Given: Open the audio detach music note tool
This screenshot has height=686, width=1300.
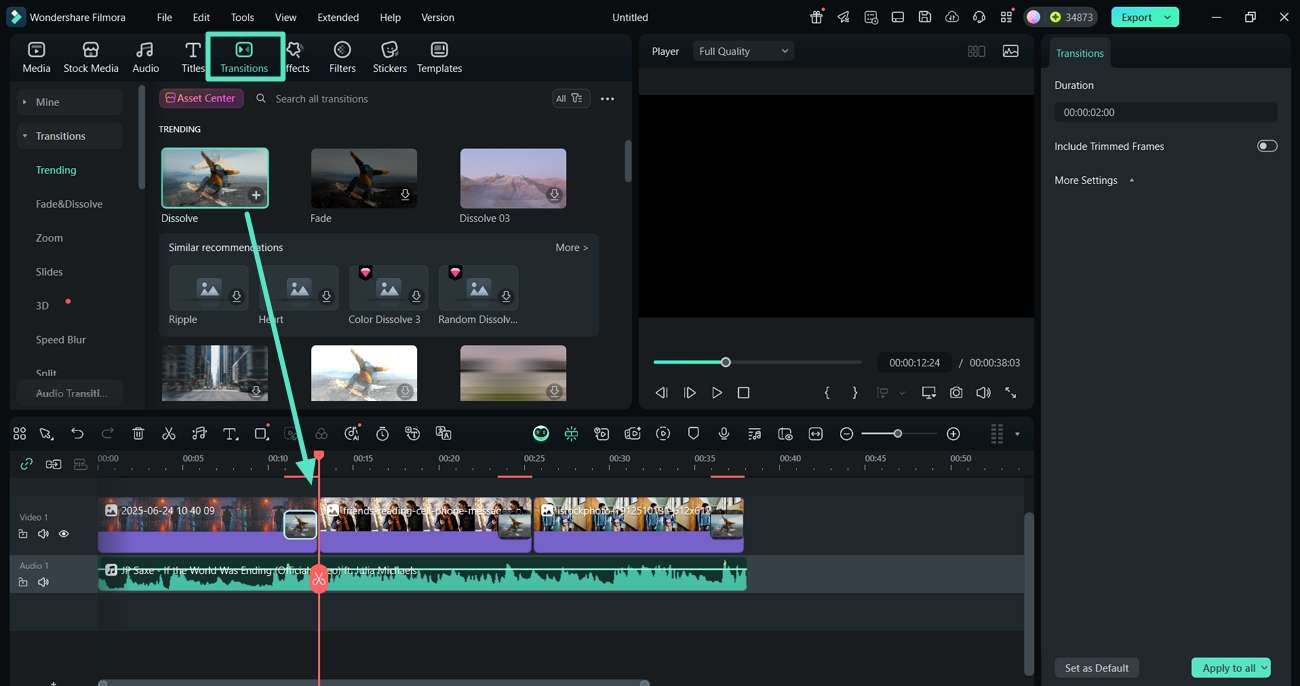Looking at the screenshot, I should click(199, 433).
